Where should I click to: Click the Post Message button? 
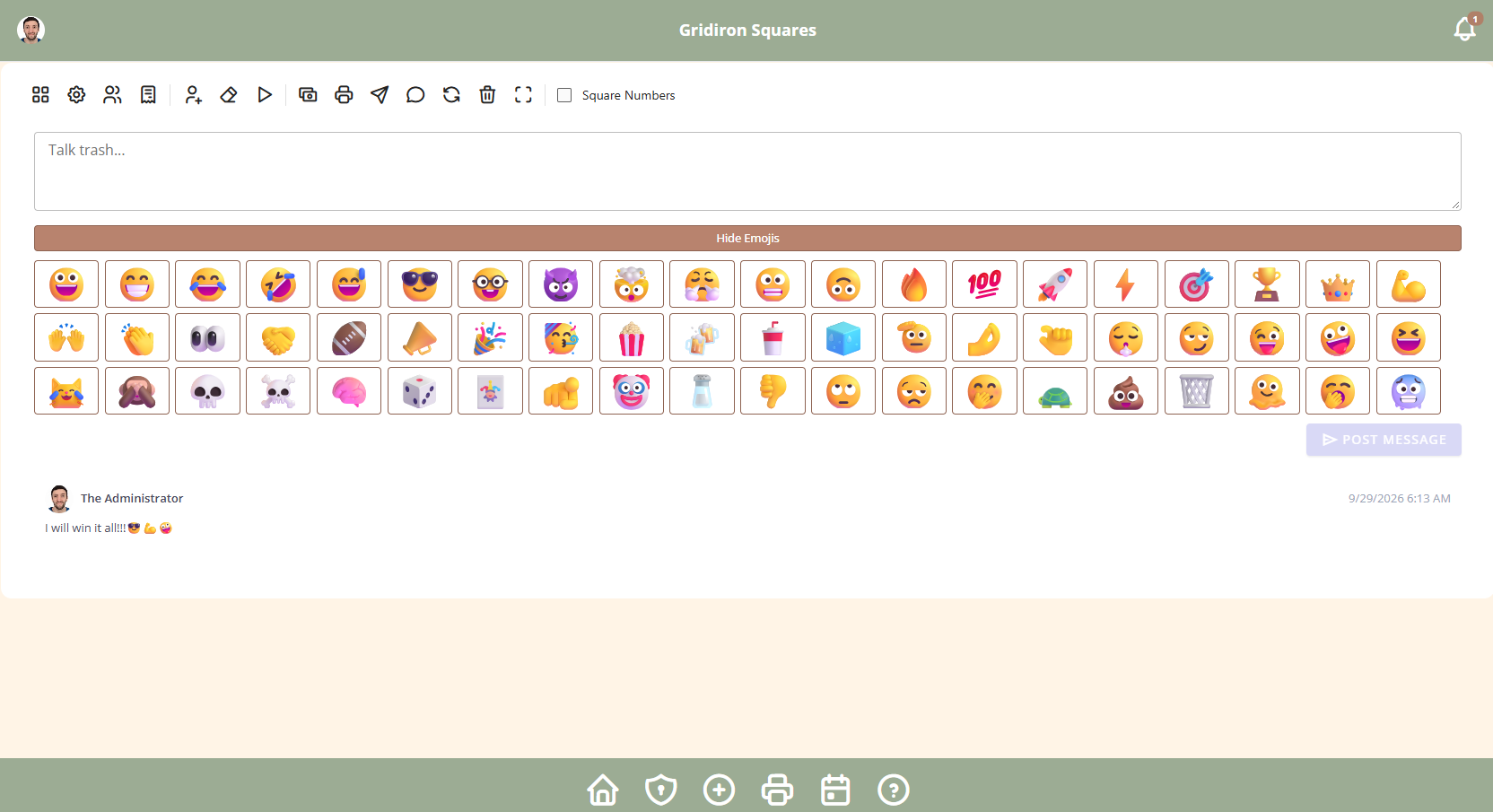pos(1384,440)
